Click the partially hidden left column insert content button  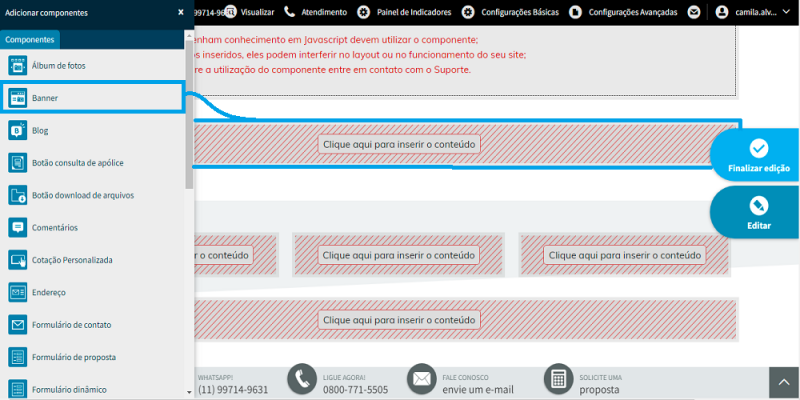pos(224,255)
